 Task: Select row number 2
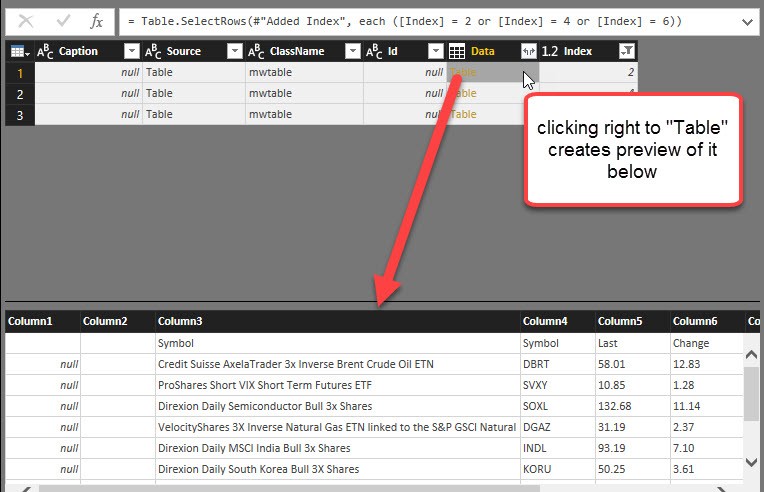pos(20,94)
